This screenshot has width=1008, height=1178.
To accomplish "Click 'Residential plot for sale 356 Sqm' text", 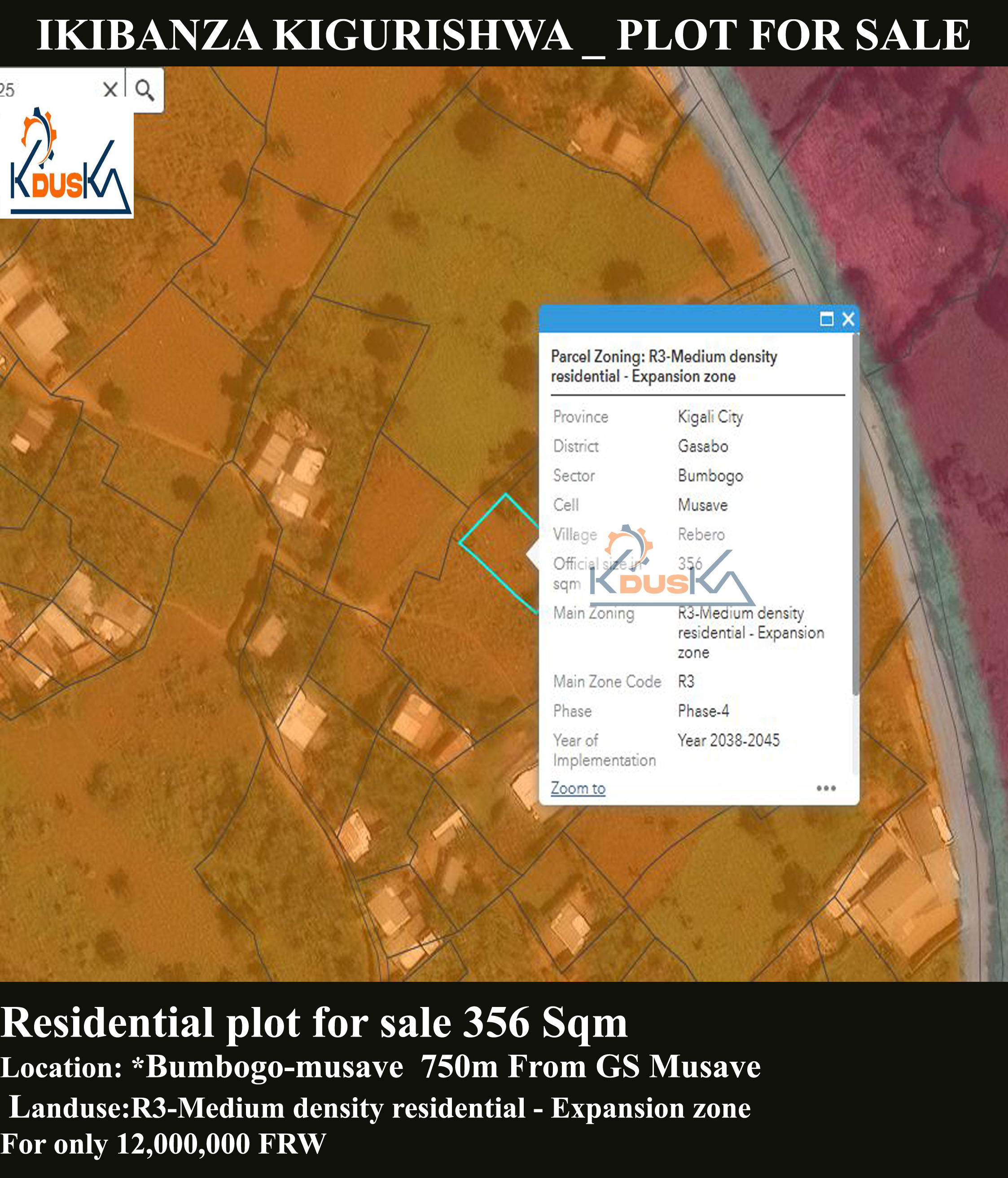I will (314, 1023).
